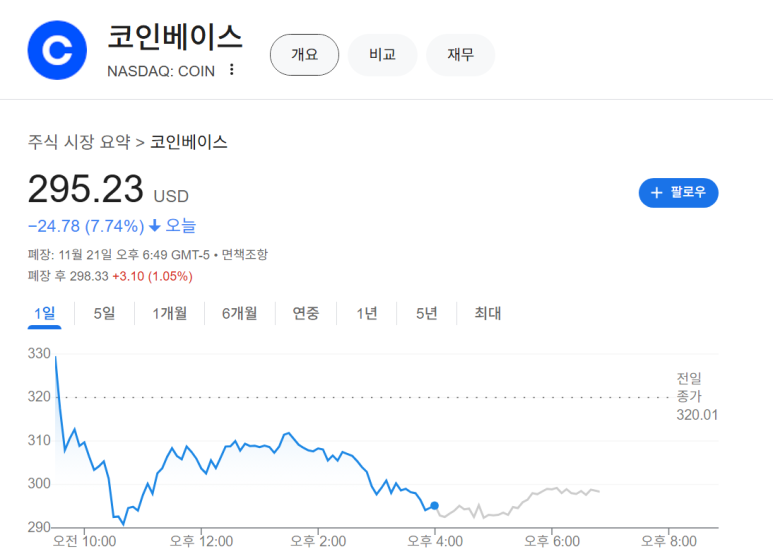Viewport: 773px width, 559px height.
Task: Select the 6개월 chart range
Action: tap(239, 314)
